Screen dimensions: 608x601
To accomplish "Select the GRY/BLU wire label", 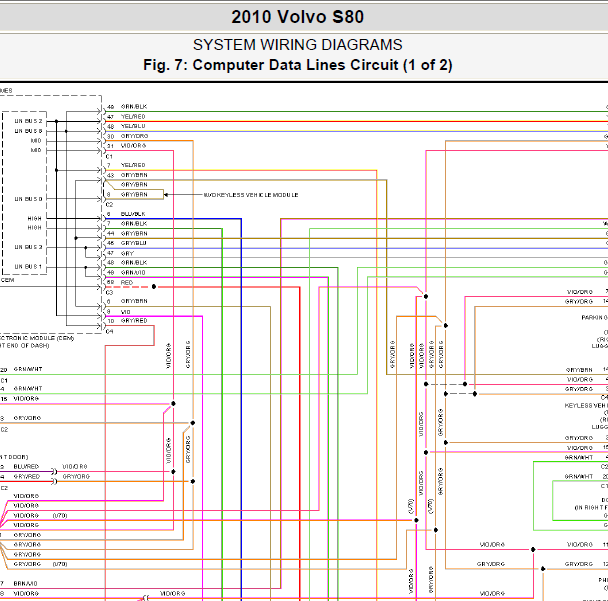I will [133, 243].
